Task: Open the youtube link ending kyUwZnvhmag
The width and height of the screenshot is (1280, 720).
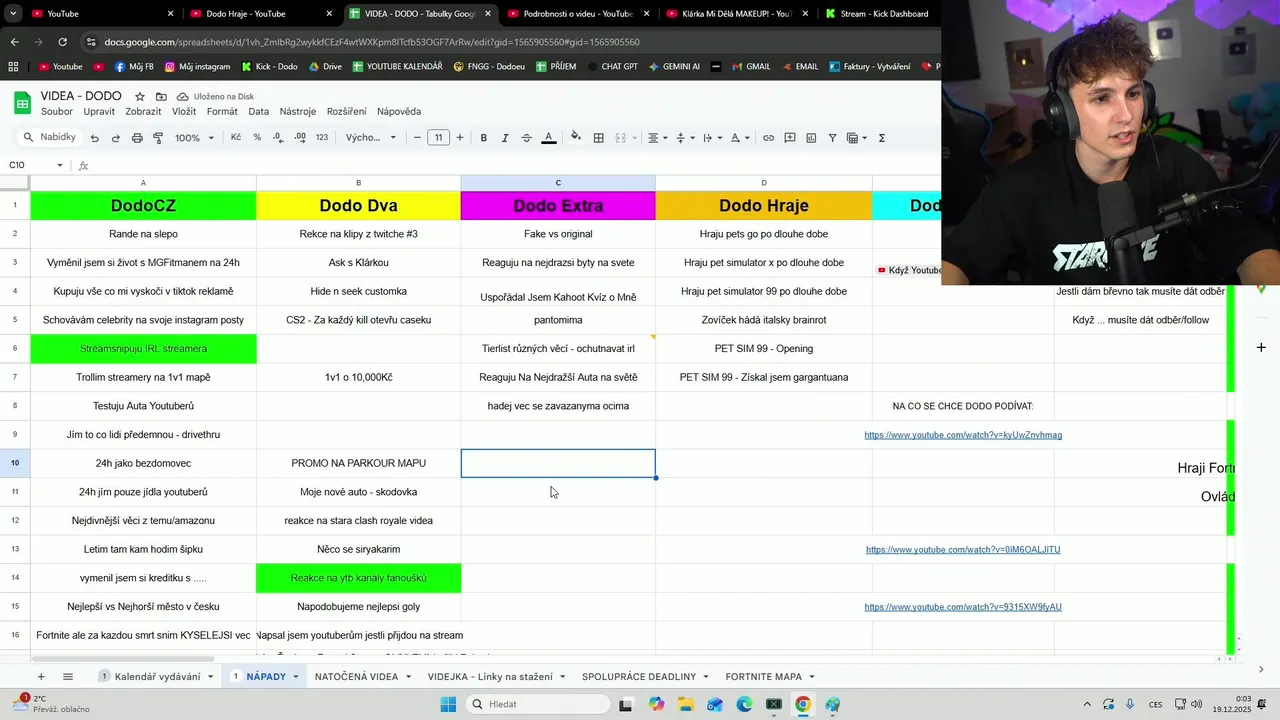Action: click(963, 435)
